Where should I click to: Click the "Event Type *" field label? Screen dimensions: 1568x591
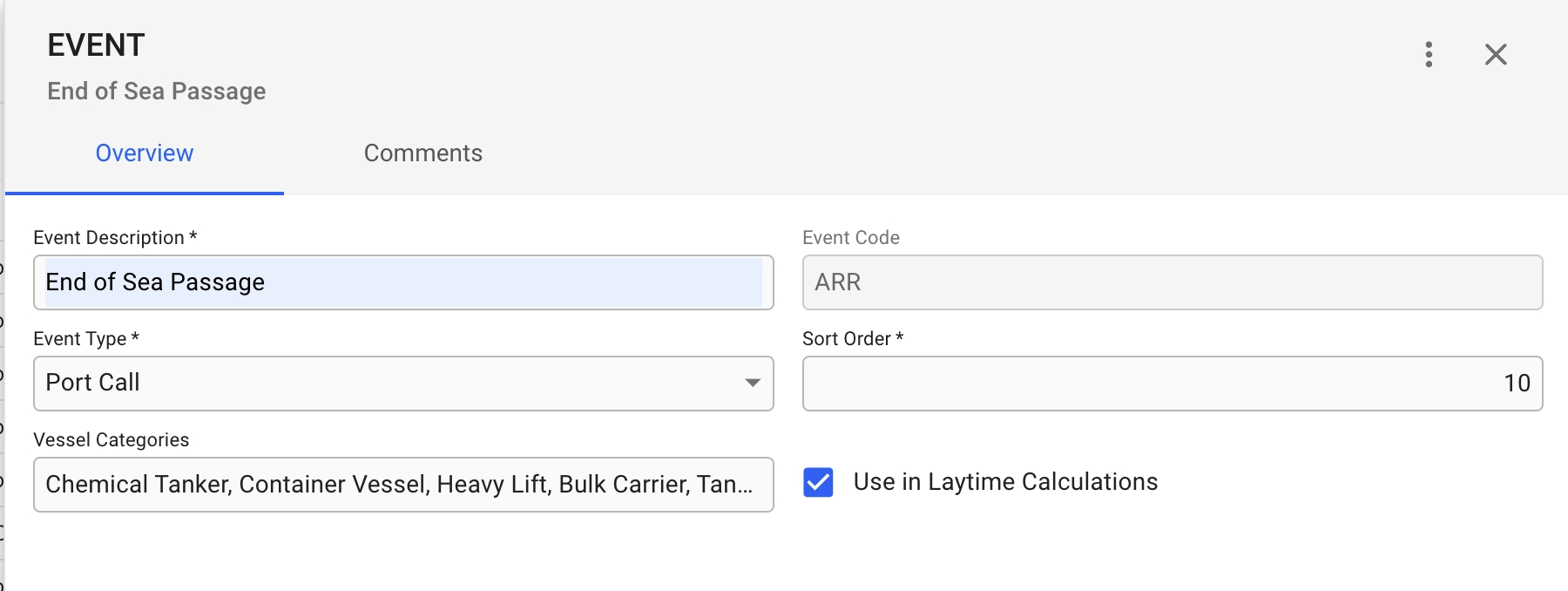click(86, 339)
